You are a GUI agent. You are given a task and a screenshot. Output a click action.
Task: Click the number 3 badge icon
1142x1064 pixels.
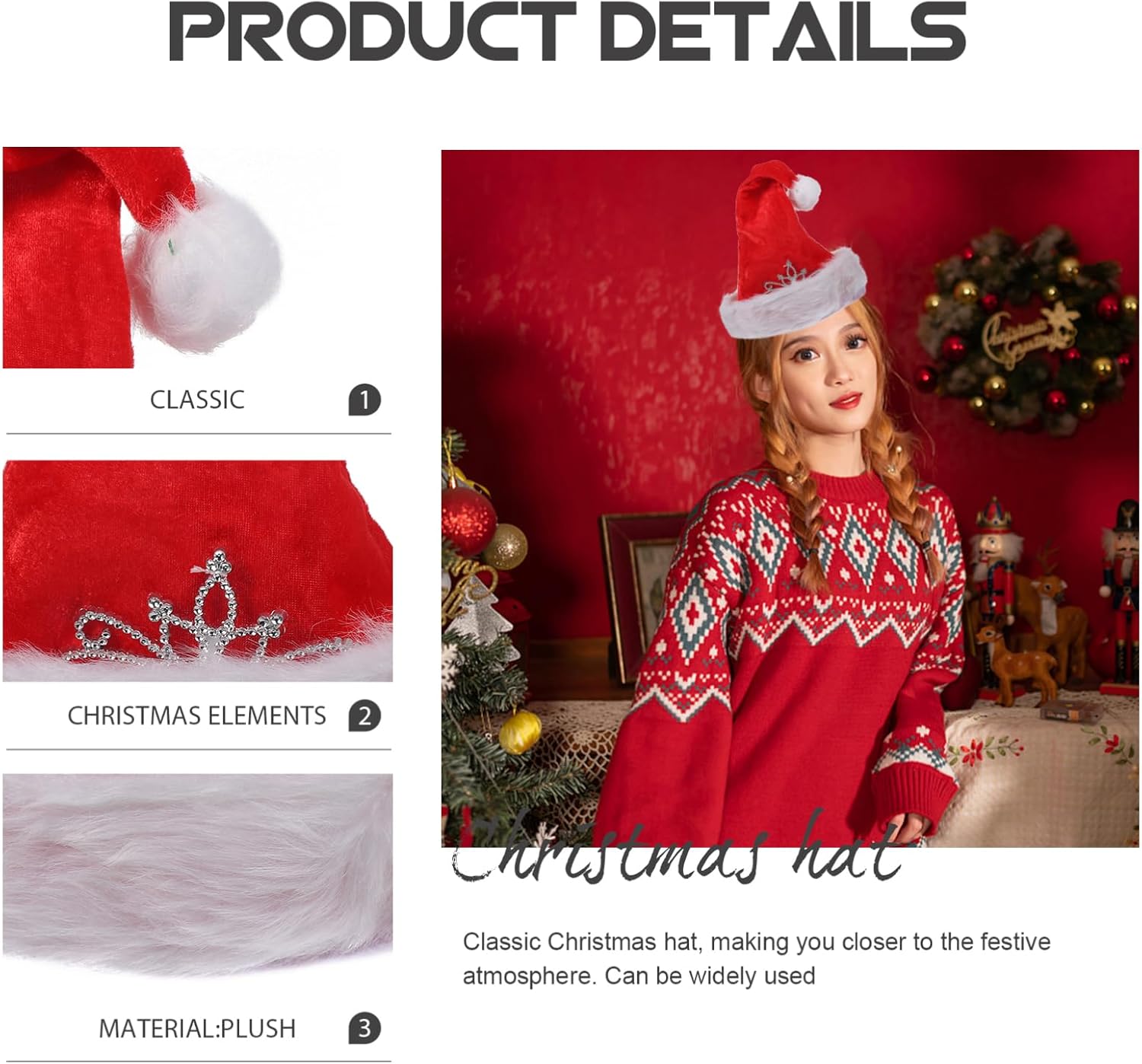click(365, 1029)
